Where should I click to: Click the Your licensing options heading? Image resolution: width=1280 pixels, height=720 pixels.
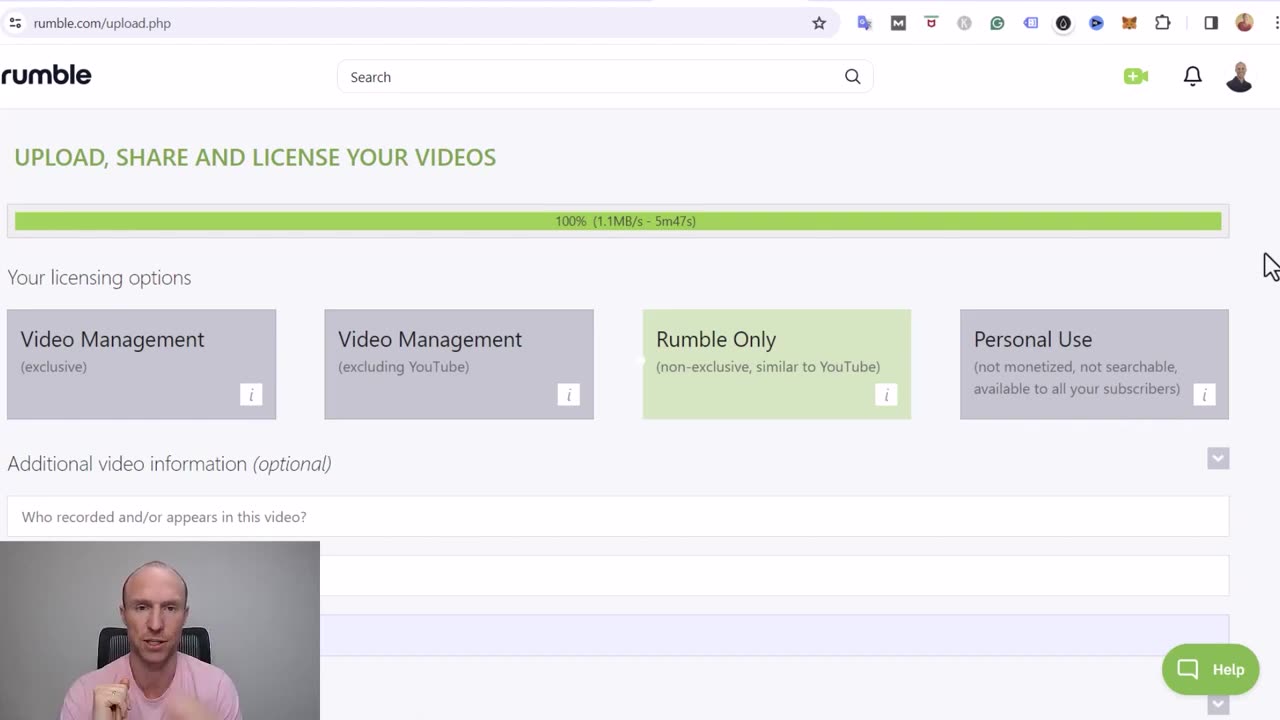click(99, 278)
